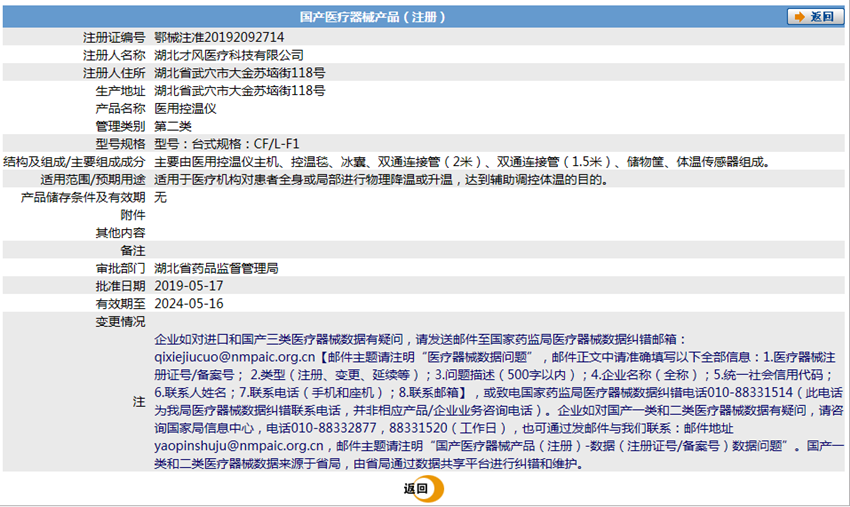The height and width of the screenshot is (507, 850).
Task: Click the orange 返回 button at the page bottom
Action: 423,489
